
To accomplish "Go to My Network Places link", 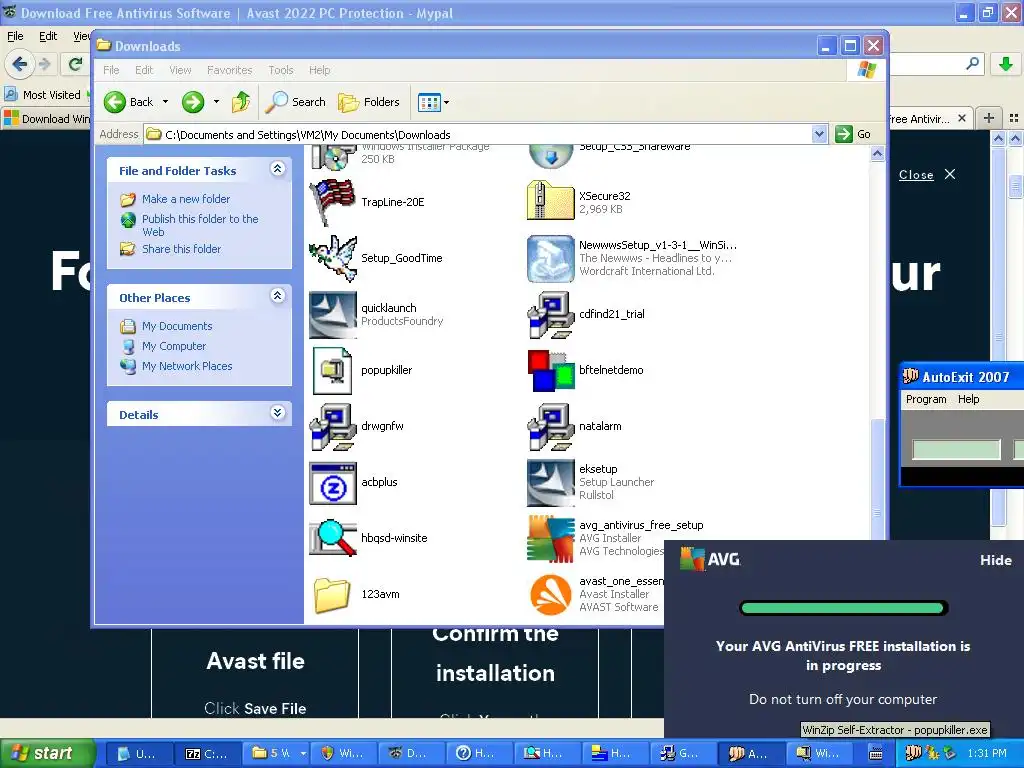I will point(187,366).
